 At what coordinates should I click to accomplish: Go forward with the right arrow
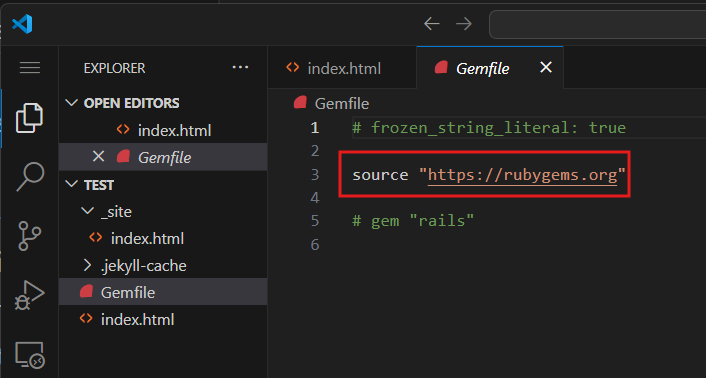click(x=464, y=23)
